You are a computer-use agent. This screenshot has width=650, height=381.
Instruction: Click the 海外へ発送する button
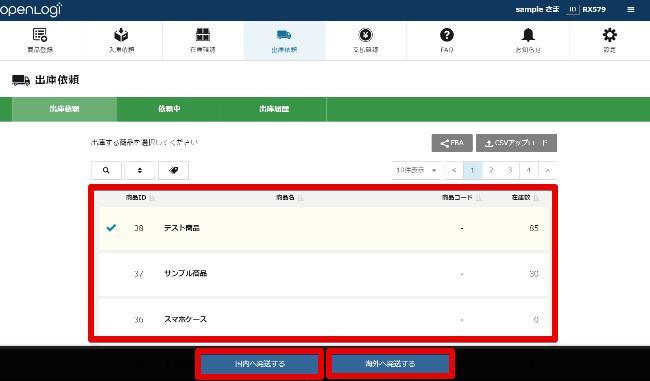[x=390, y=364]
